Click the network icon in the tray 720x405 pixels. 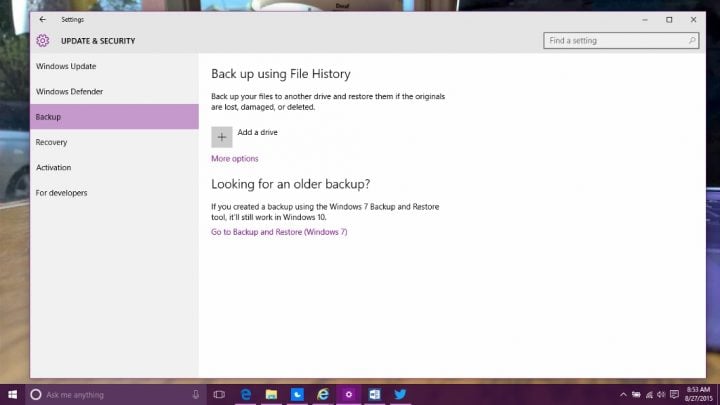pos(649,394)
